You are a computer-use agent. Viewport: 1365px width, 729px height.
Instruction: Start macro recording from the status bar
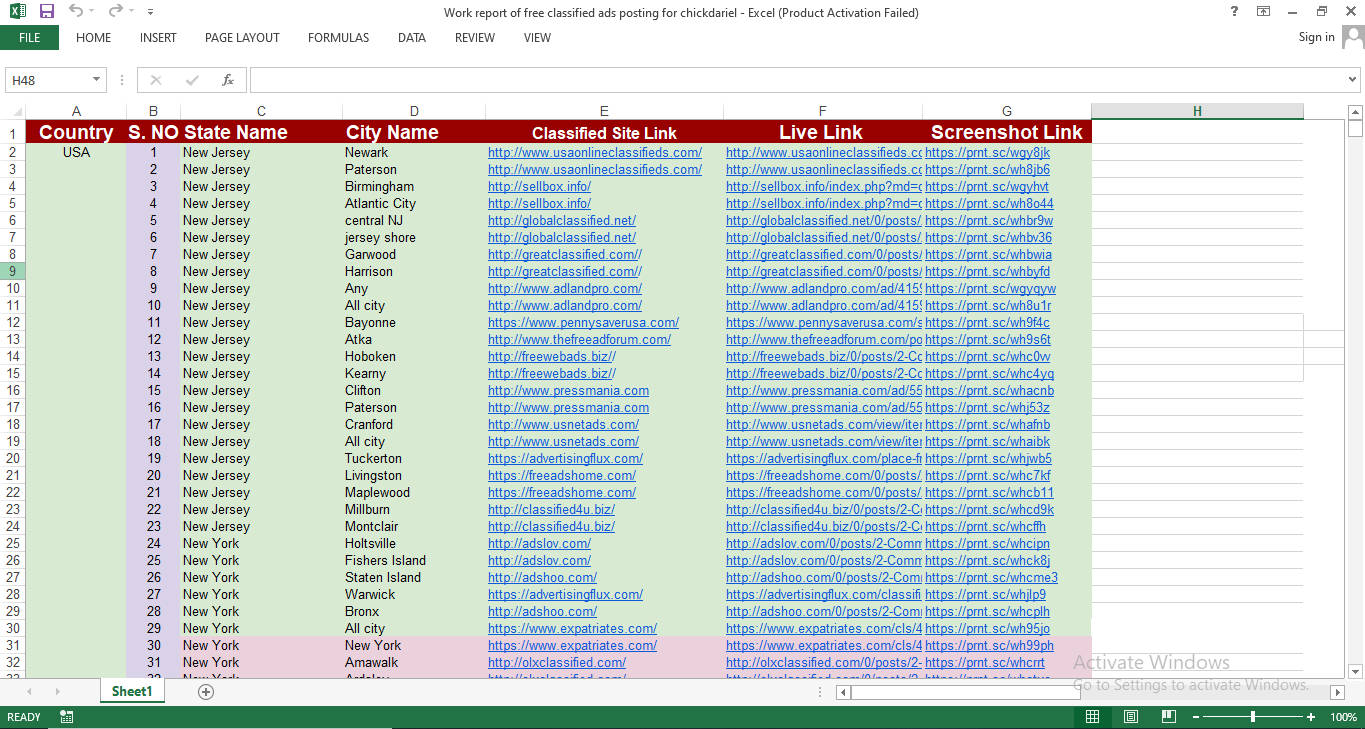[65, 717]
